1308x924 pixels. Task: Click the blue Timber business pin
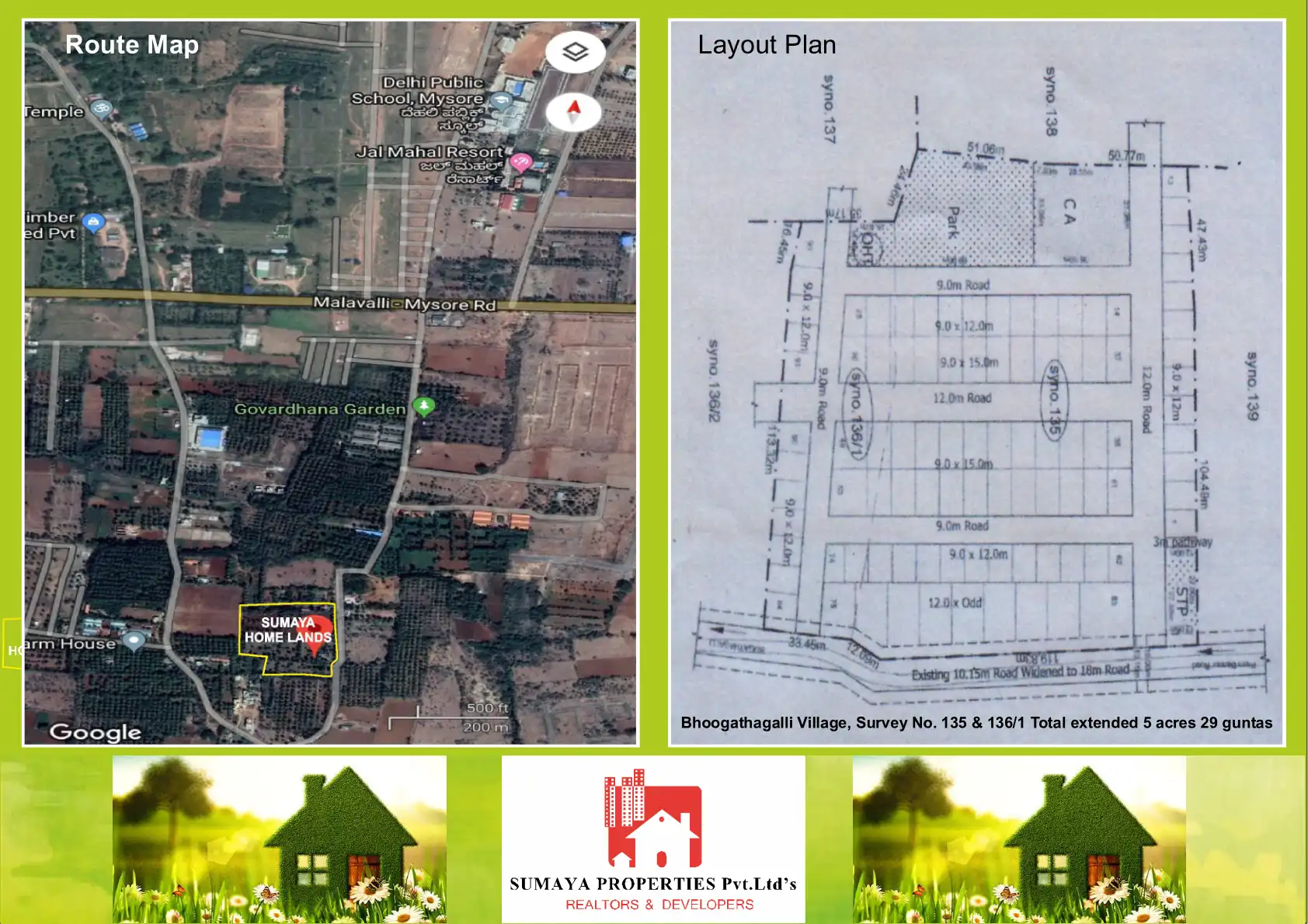[x=93, y=224]
